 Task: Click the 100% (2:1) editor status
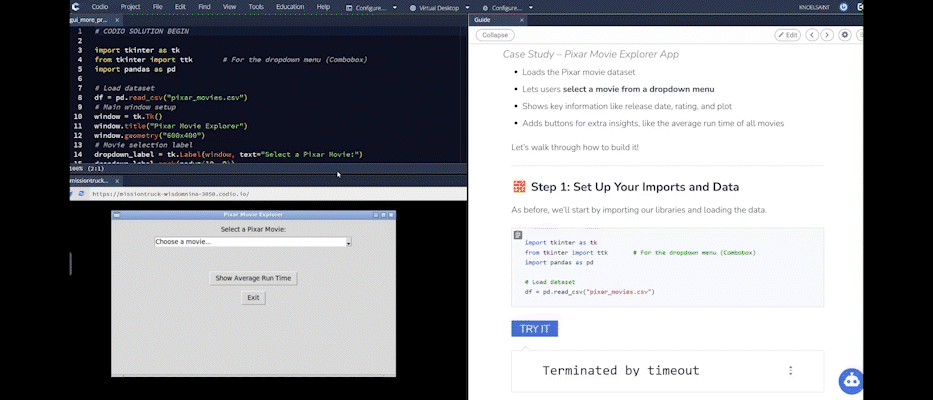(x=87, y=168)
